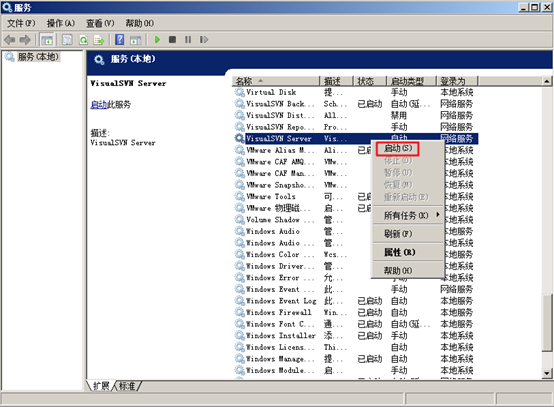The height and width of the screenshot is (407, 554).
Task: Sort by the 登录为 column header
Action: tap(458, 81)
